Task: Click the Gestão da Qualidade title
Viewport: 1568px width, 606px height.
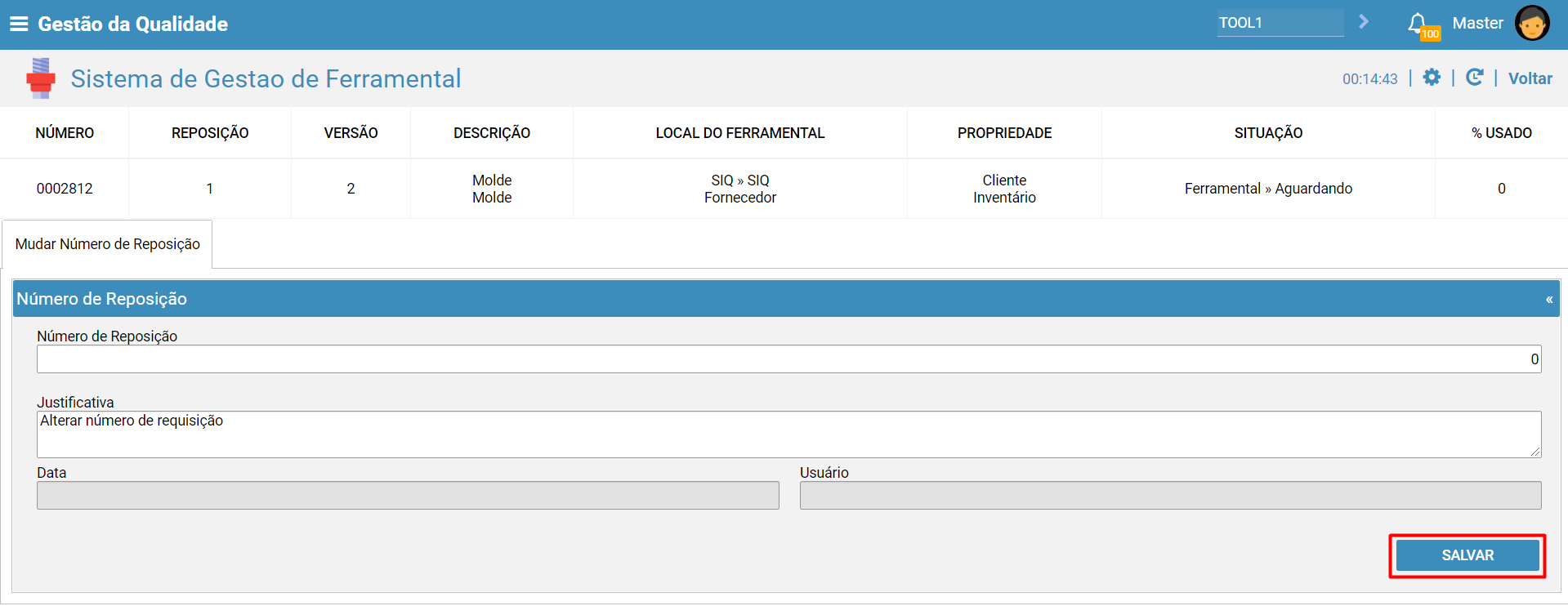Action: click(x=133, y=24)
